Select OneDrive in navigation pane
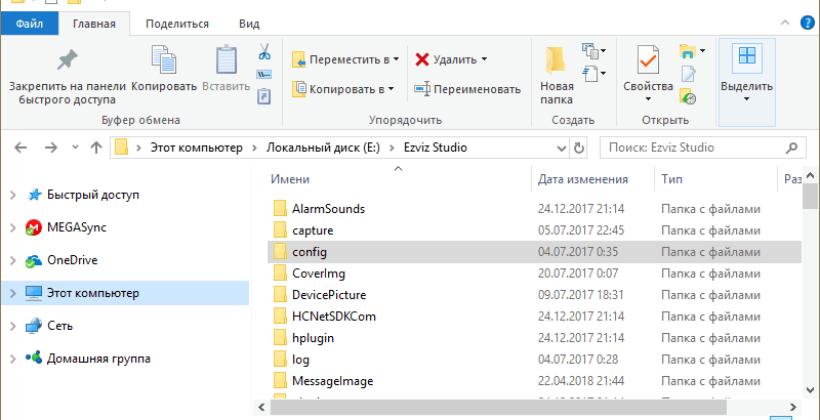 (61, 260)
